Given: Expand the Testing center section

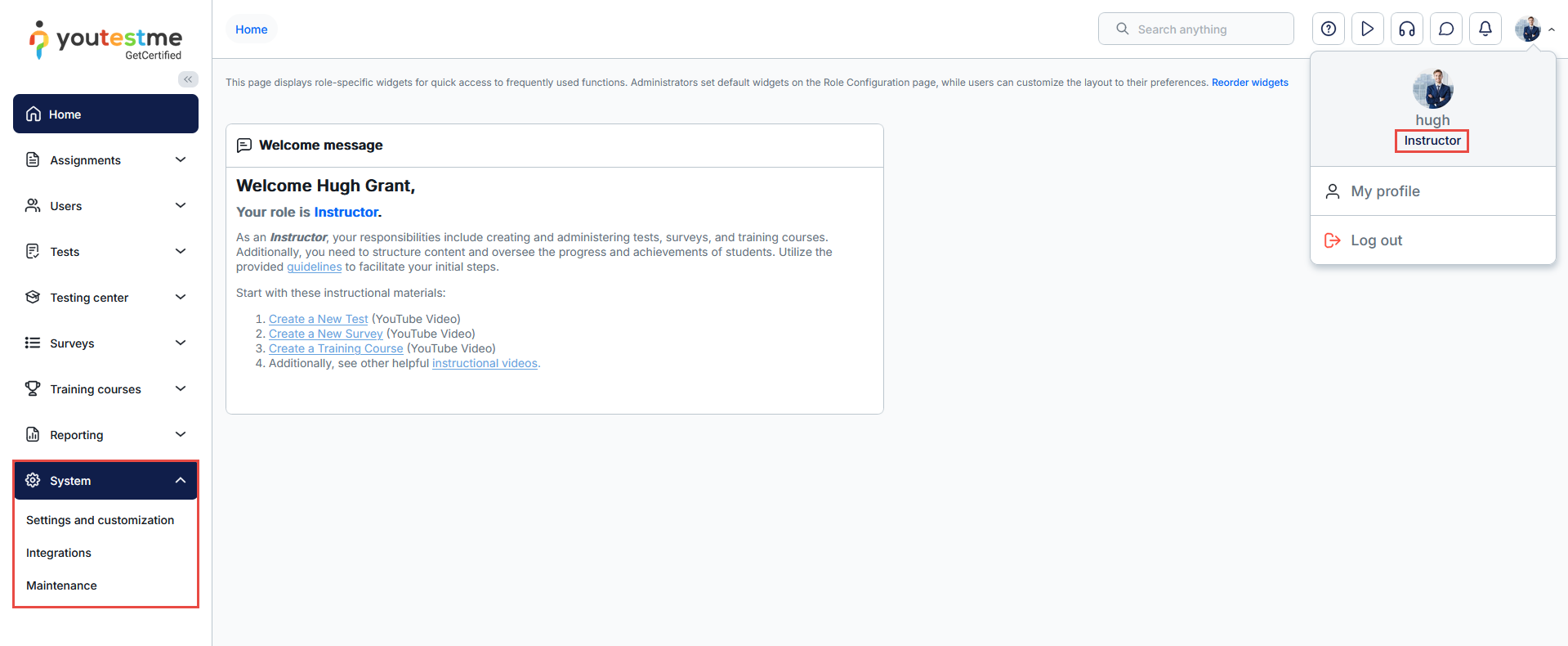Looking at the screenshot, I should tap(105, 298).
